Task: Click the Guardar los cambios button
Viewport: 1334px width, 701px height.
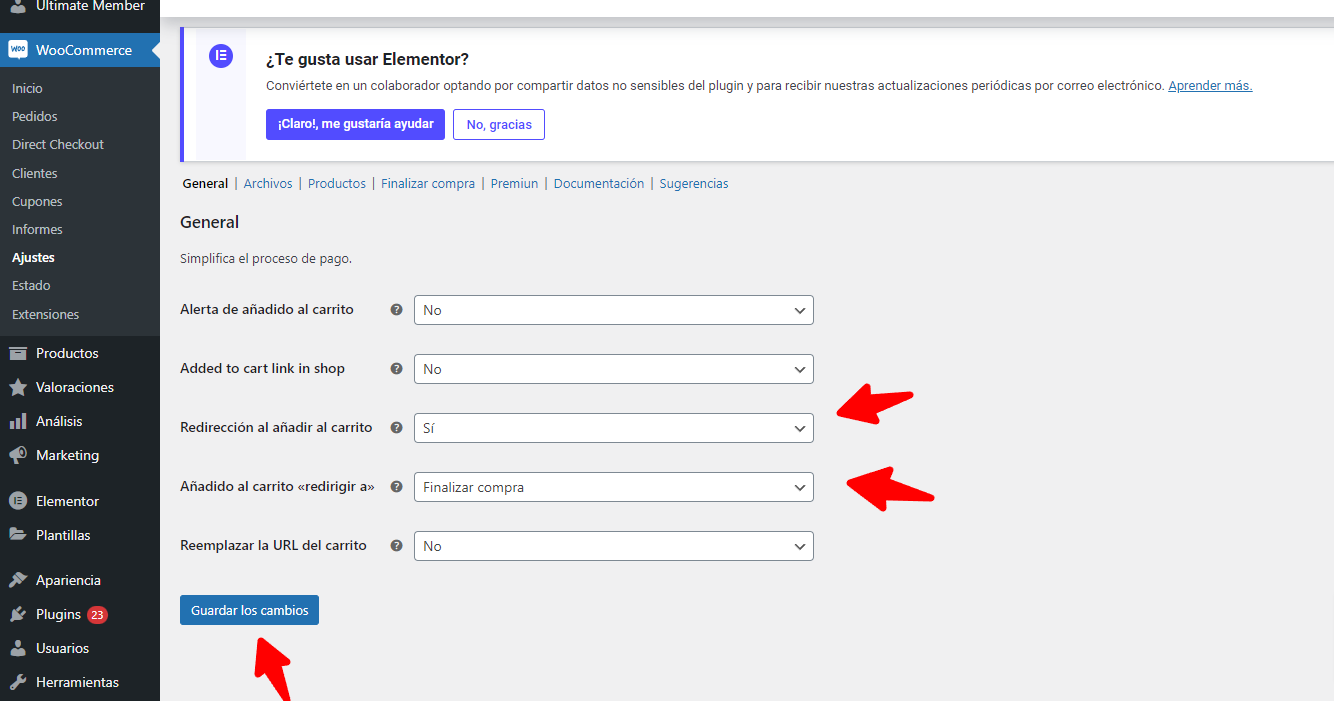Action: pyautogui.click(x=249, y=610)
